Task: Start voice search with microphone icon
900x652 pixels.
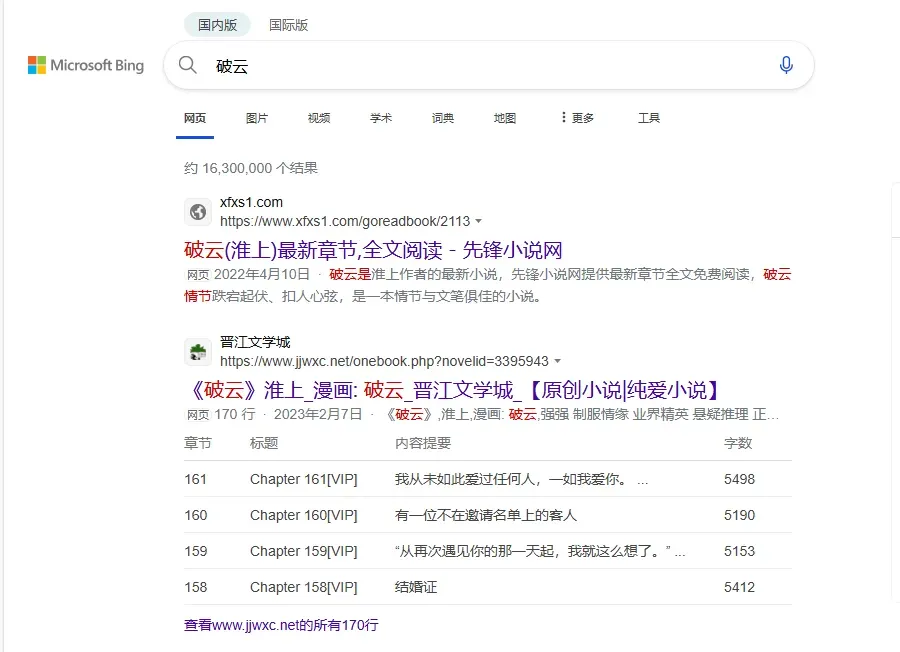Action: pos(786,65)
